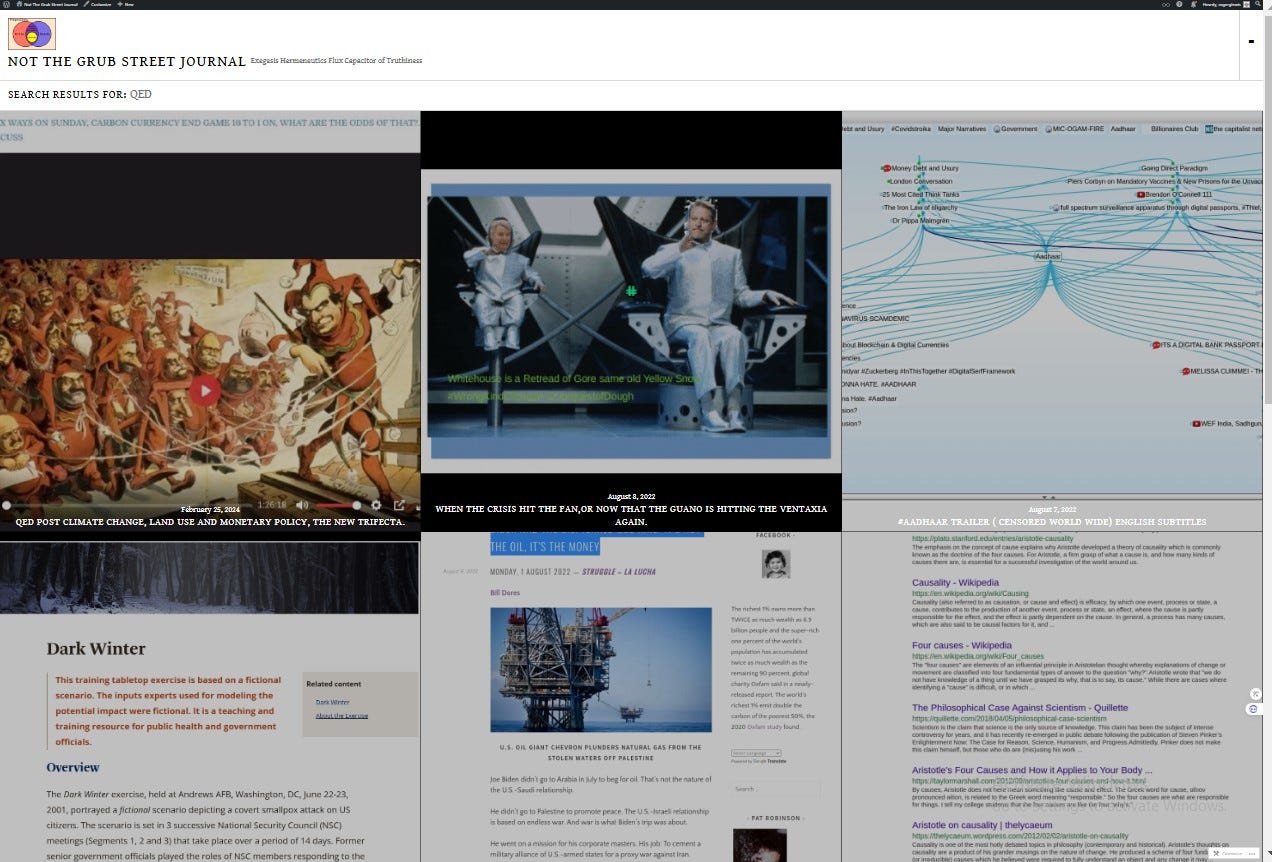This screenshot has width=1272, height=862.
Task: Click the WordPress logo in admin bar
Action: click(6, 4)
